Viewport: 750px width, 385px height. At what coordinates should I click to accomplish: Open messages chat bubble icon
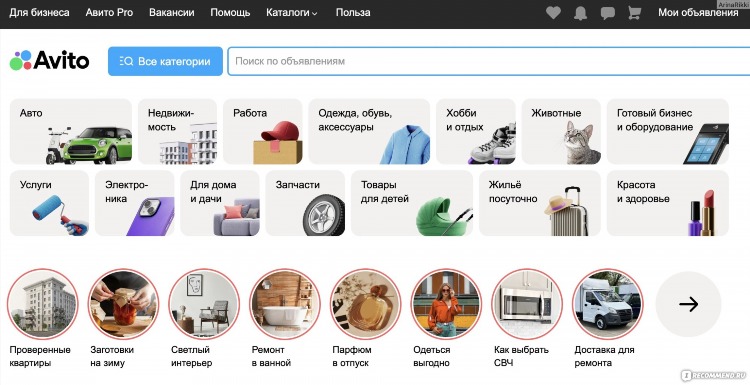coord(607,13)
